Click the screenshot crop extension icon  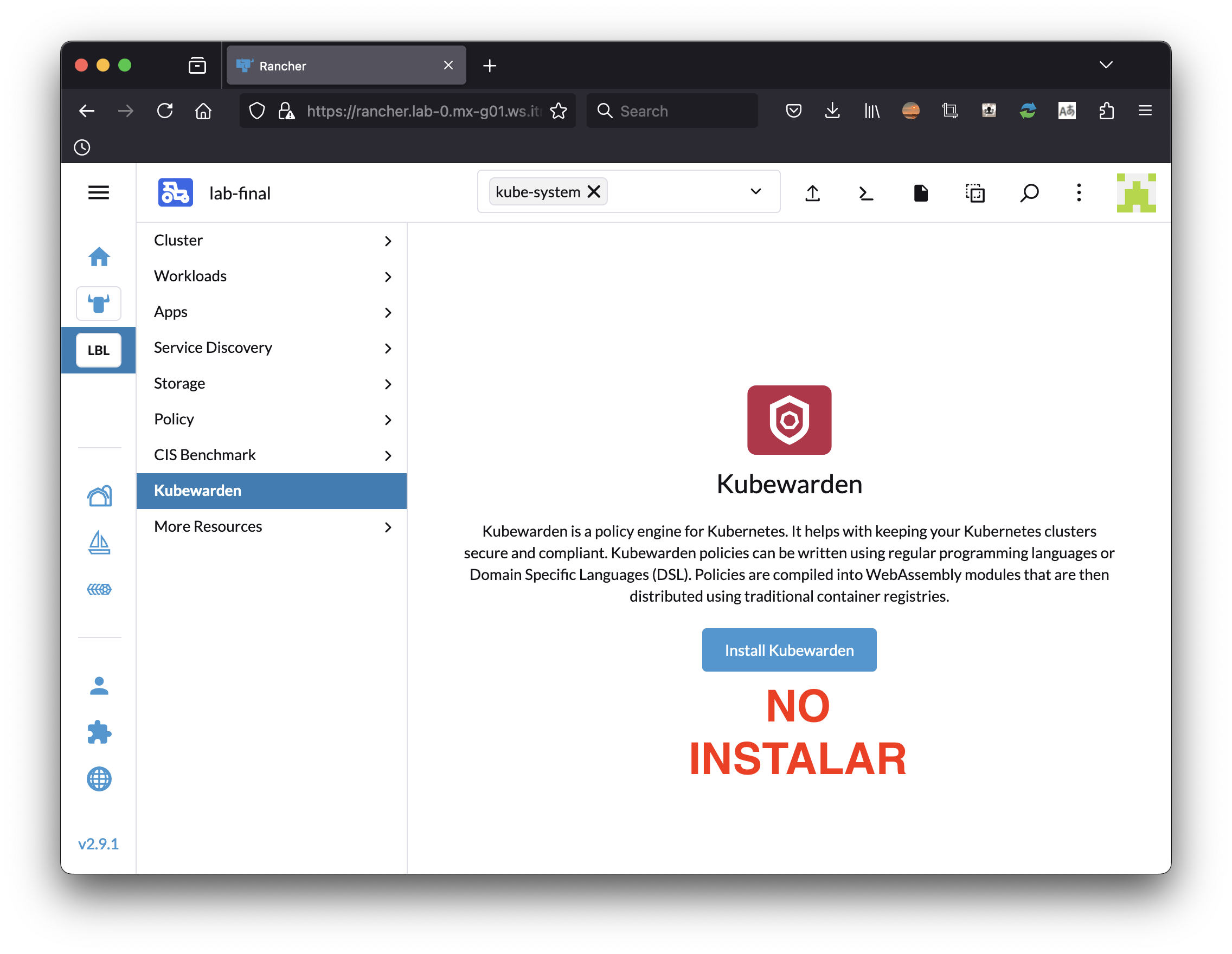point(950,111)
